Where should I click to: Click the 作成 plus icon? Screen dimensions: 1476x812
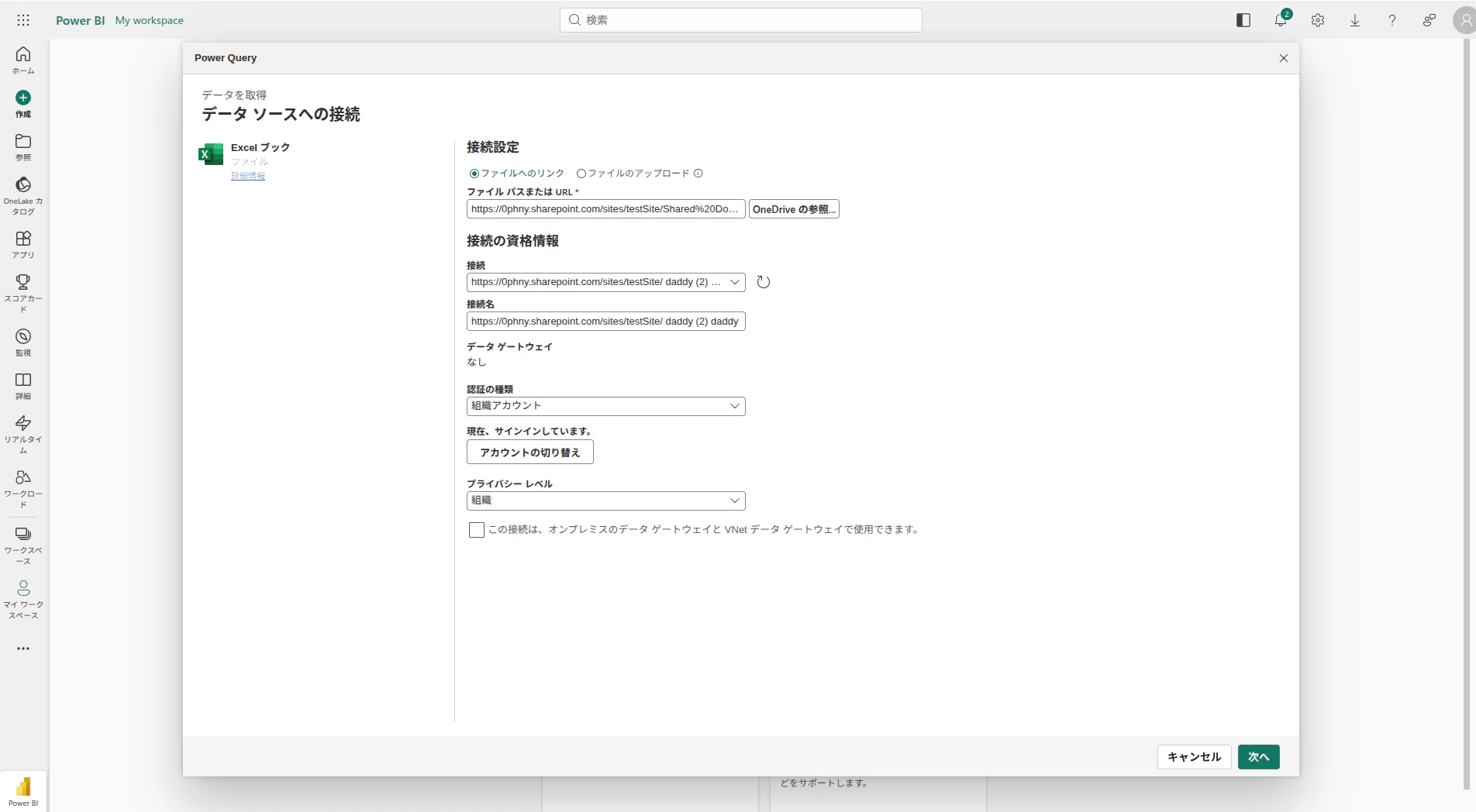(x=23, y=98)
